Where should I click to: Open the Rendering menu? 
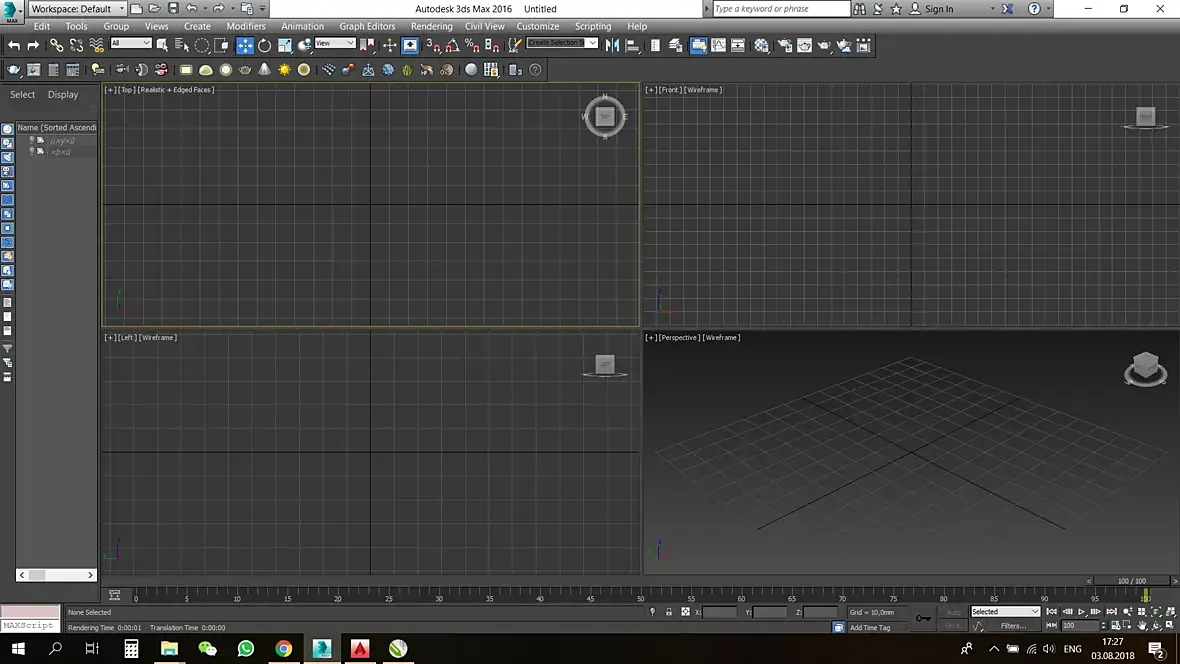431,26
